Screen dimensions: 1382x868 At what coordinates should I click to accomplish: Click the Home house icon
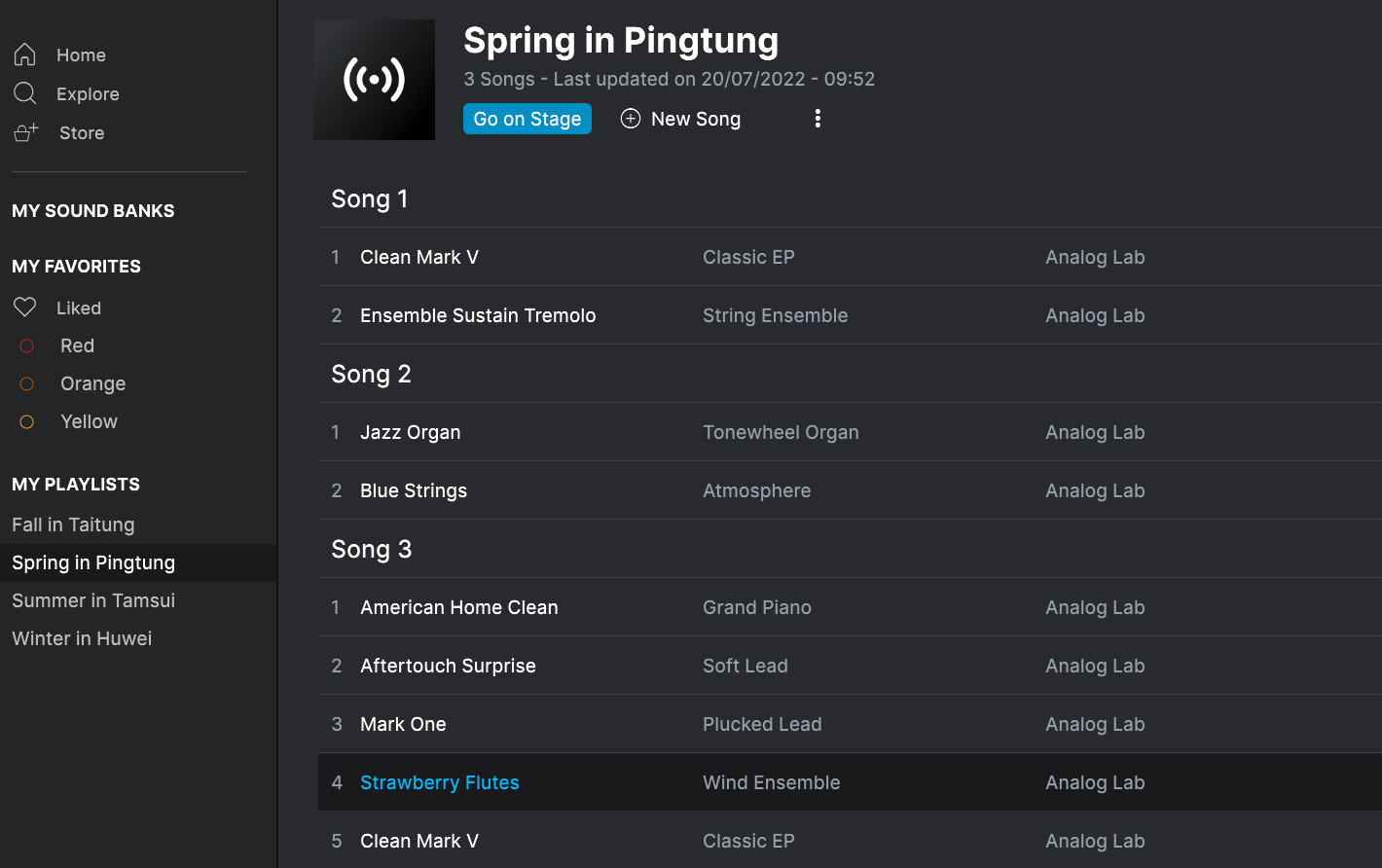25,54
